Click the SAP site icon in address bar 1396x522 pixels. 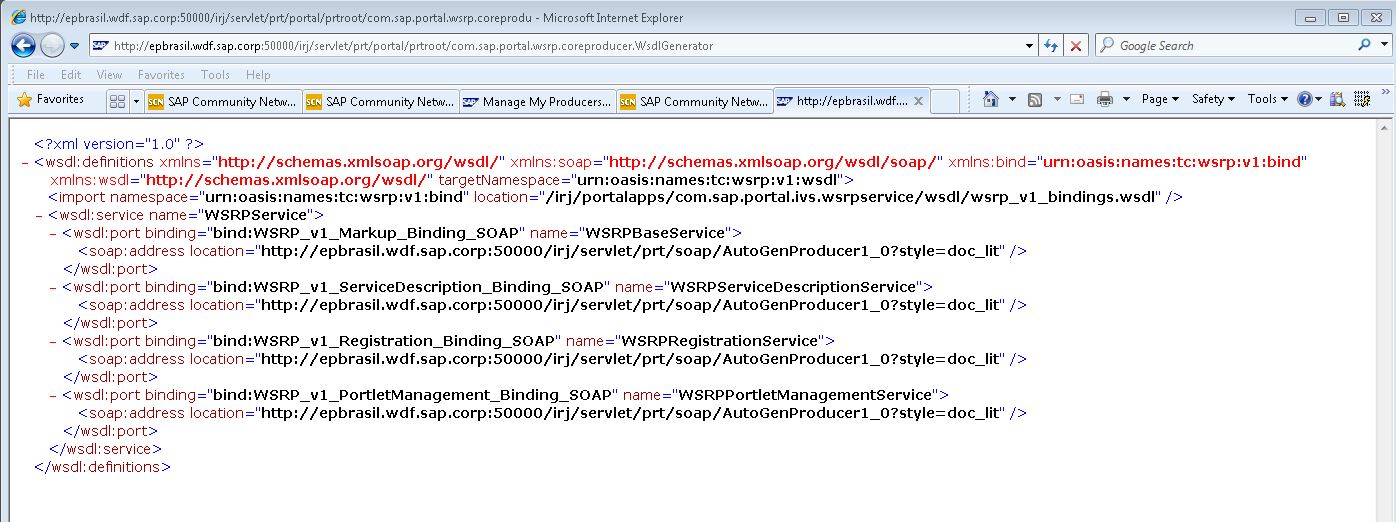100,46
